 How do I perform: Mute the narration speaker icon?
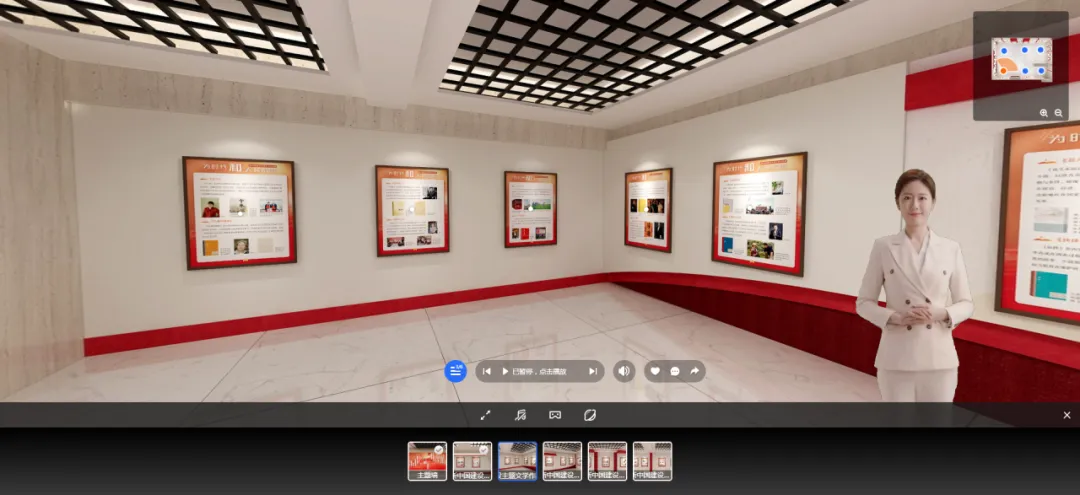(623, 371)
